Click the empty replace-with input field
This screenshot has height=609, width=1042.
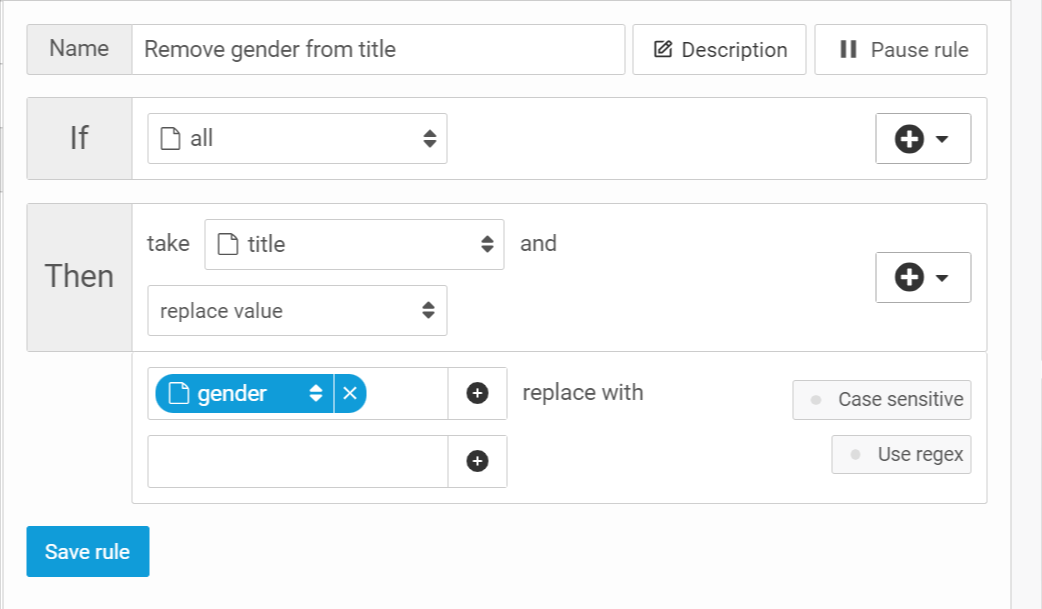[x=297, y=461]
